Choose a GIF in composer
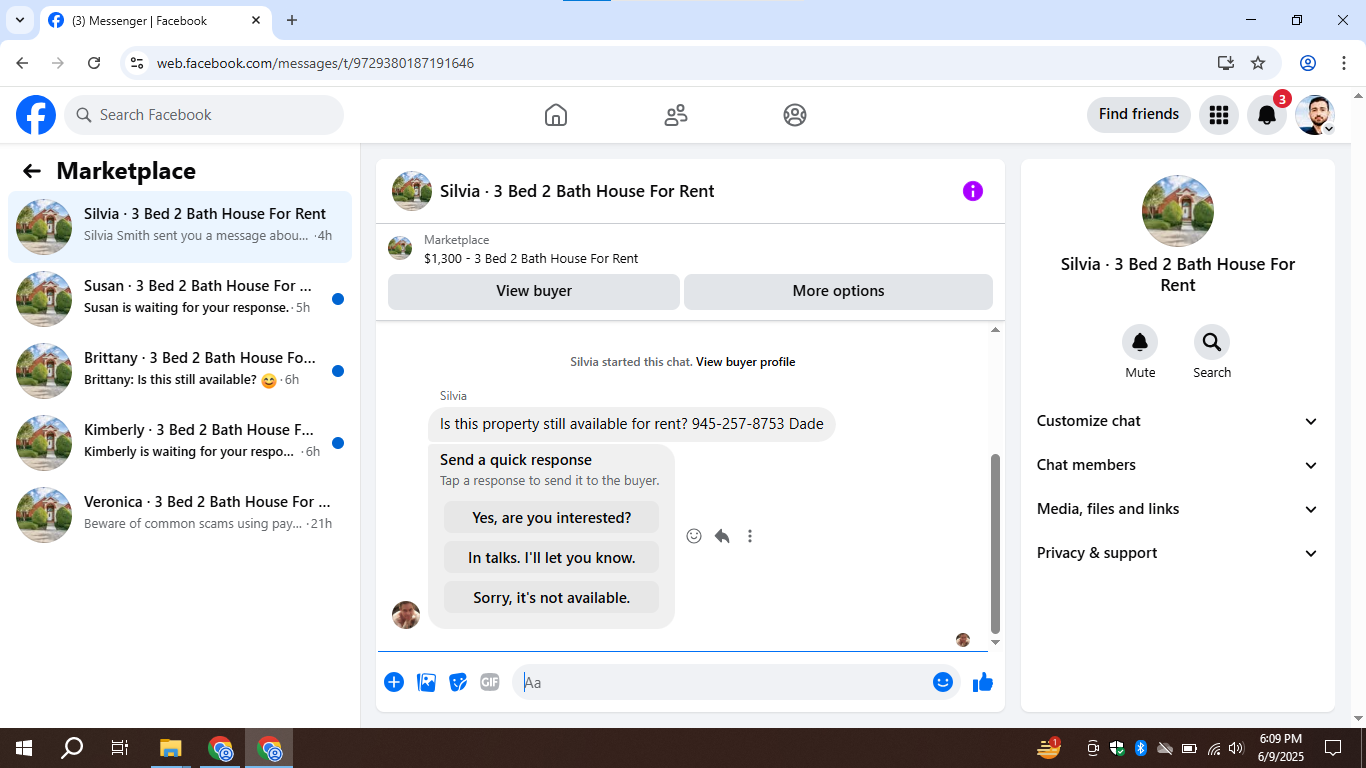The image size is (1366, 768). (x=490, y=682)
